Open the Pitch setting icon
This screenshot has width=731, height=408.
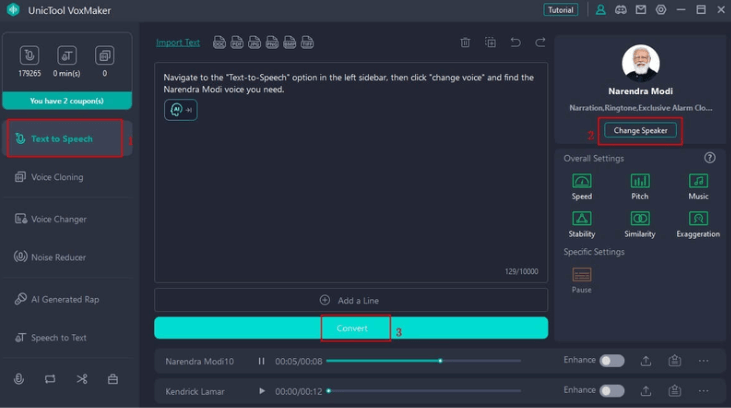[639, 181]
